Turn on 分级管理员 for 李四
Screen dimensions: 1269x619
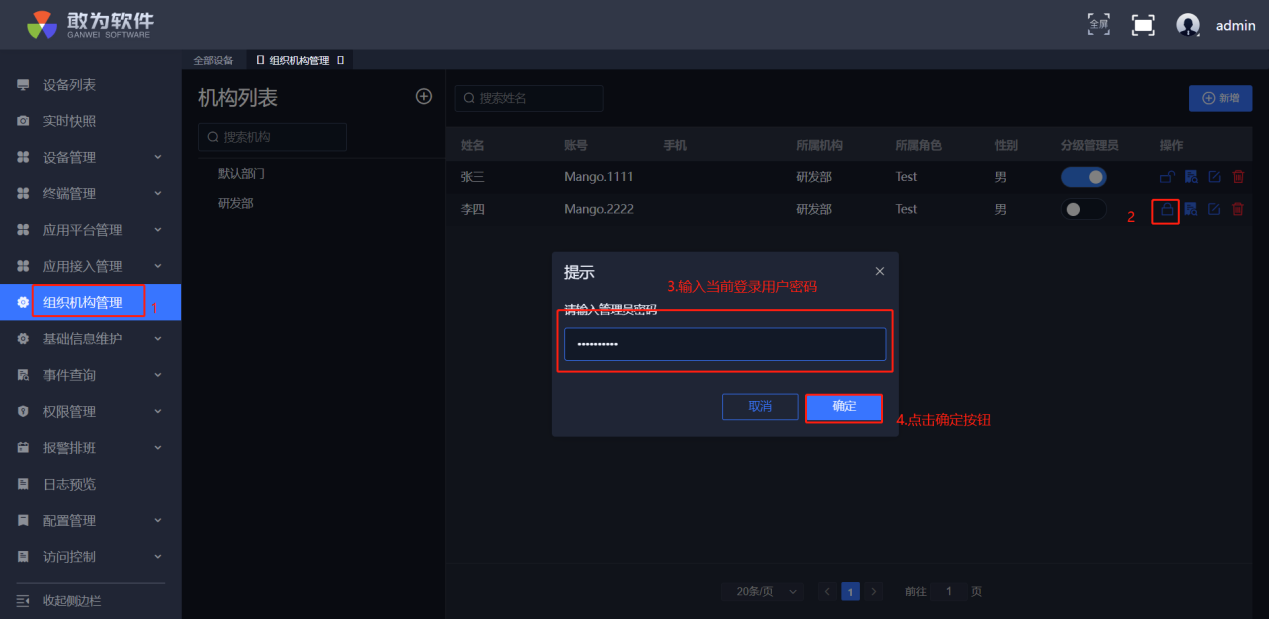[1084, 209]
